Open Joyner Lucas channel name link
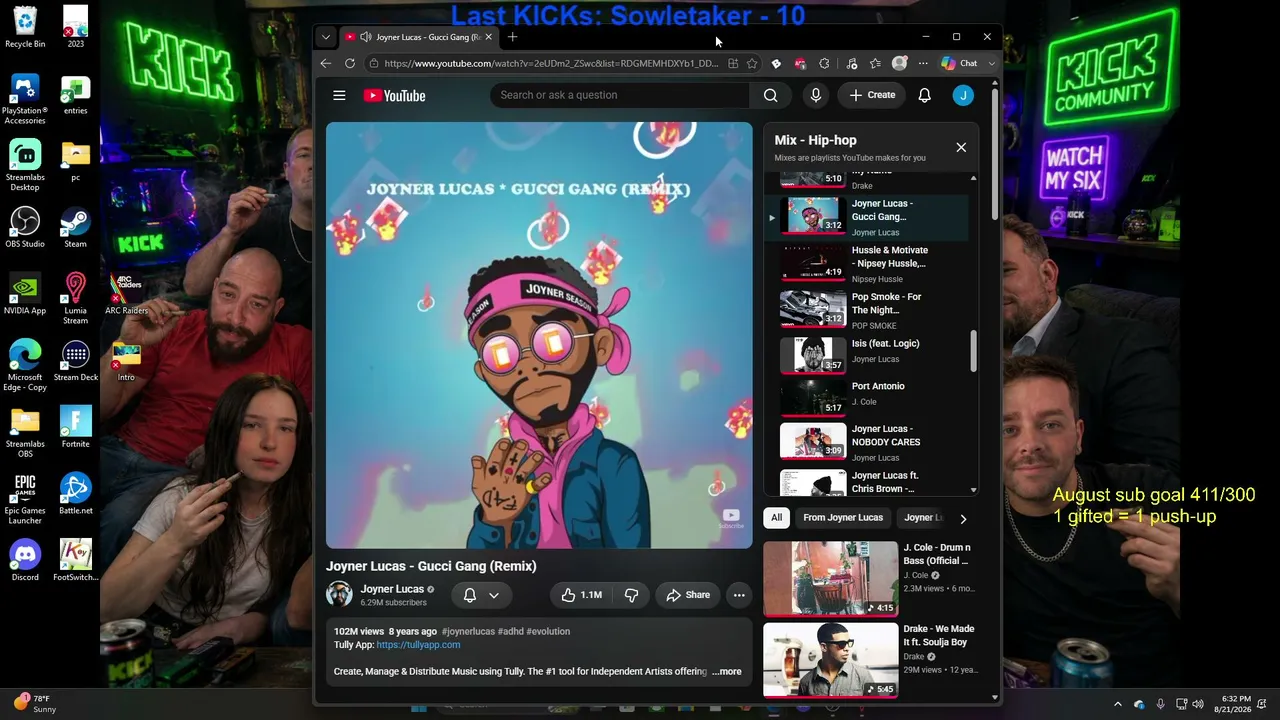 click(392, 589)
